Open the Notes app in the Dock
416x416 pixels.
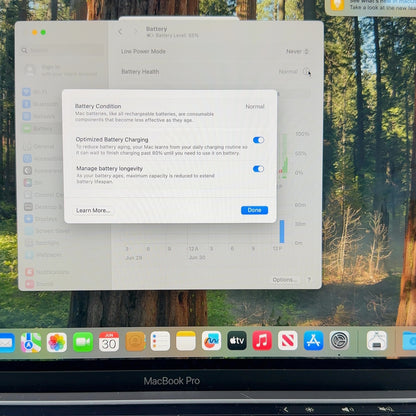click(x=186, y=341)
